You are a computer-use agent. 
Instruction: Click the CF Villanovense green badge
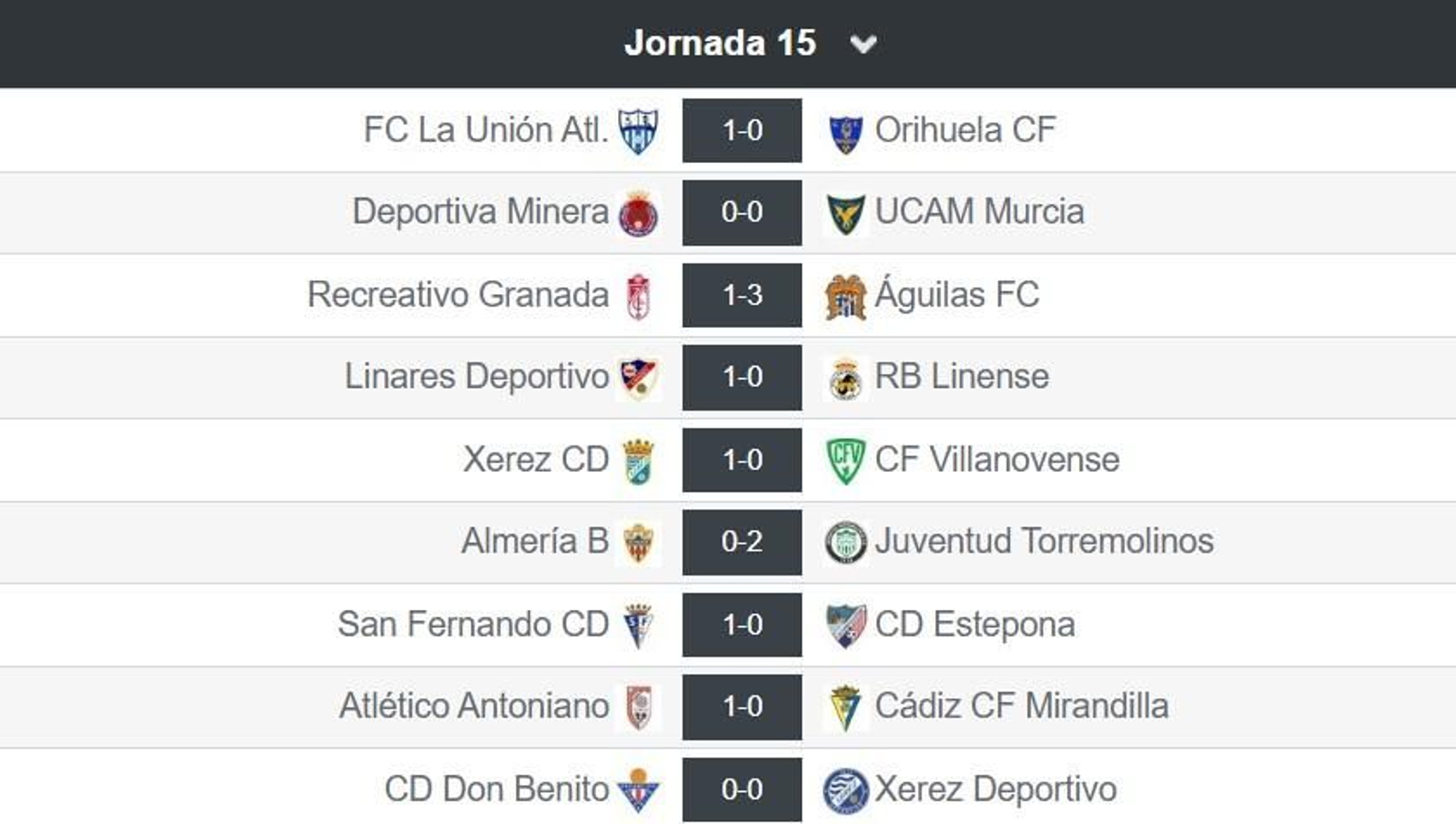846,460
